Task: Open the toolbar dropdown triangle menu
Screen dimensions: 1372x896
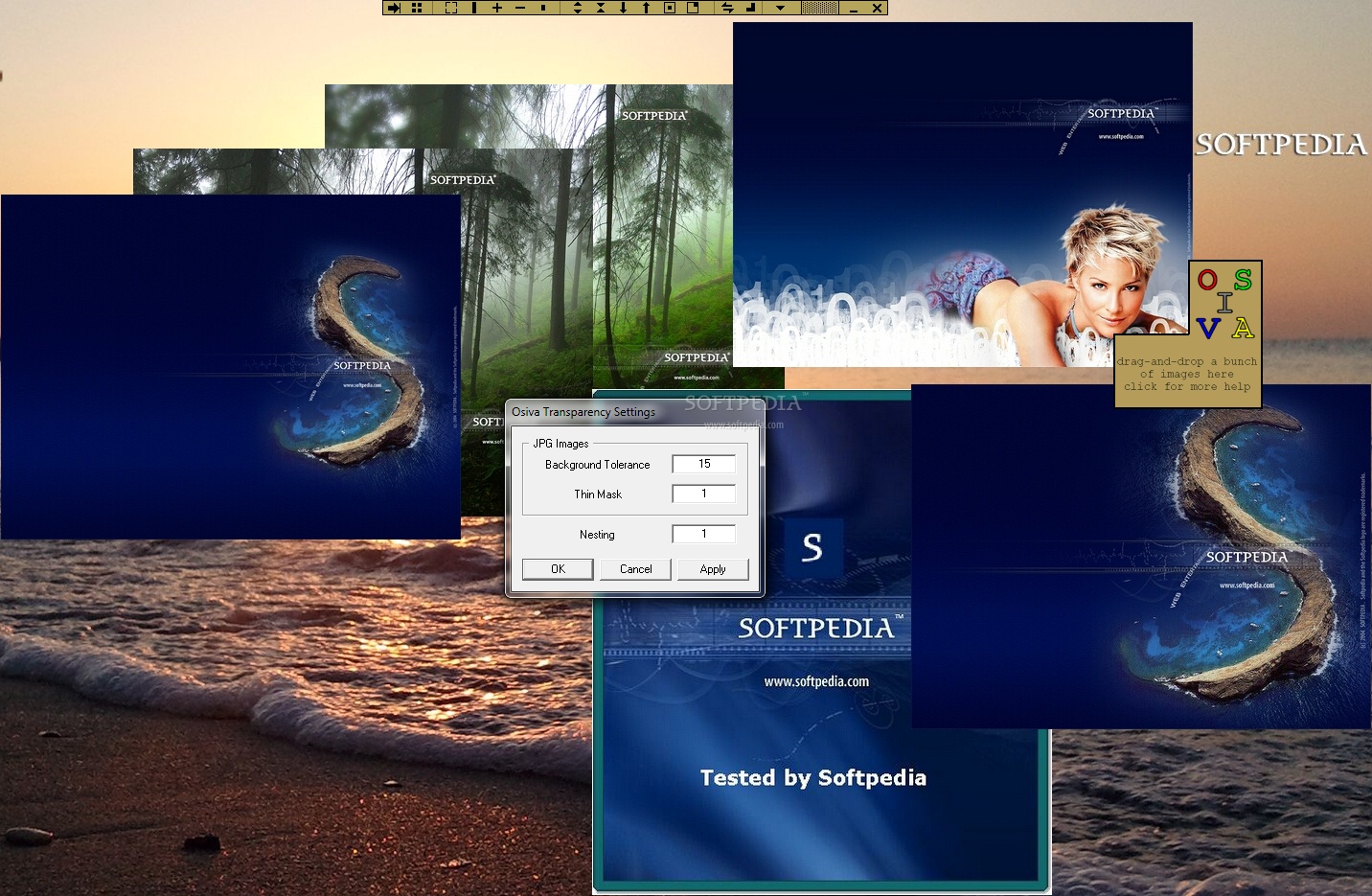Action: point(780,8)
